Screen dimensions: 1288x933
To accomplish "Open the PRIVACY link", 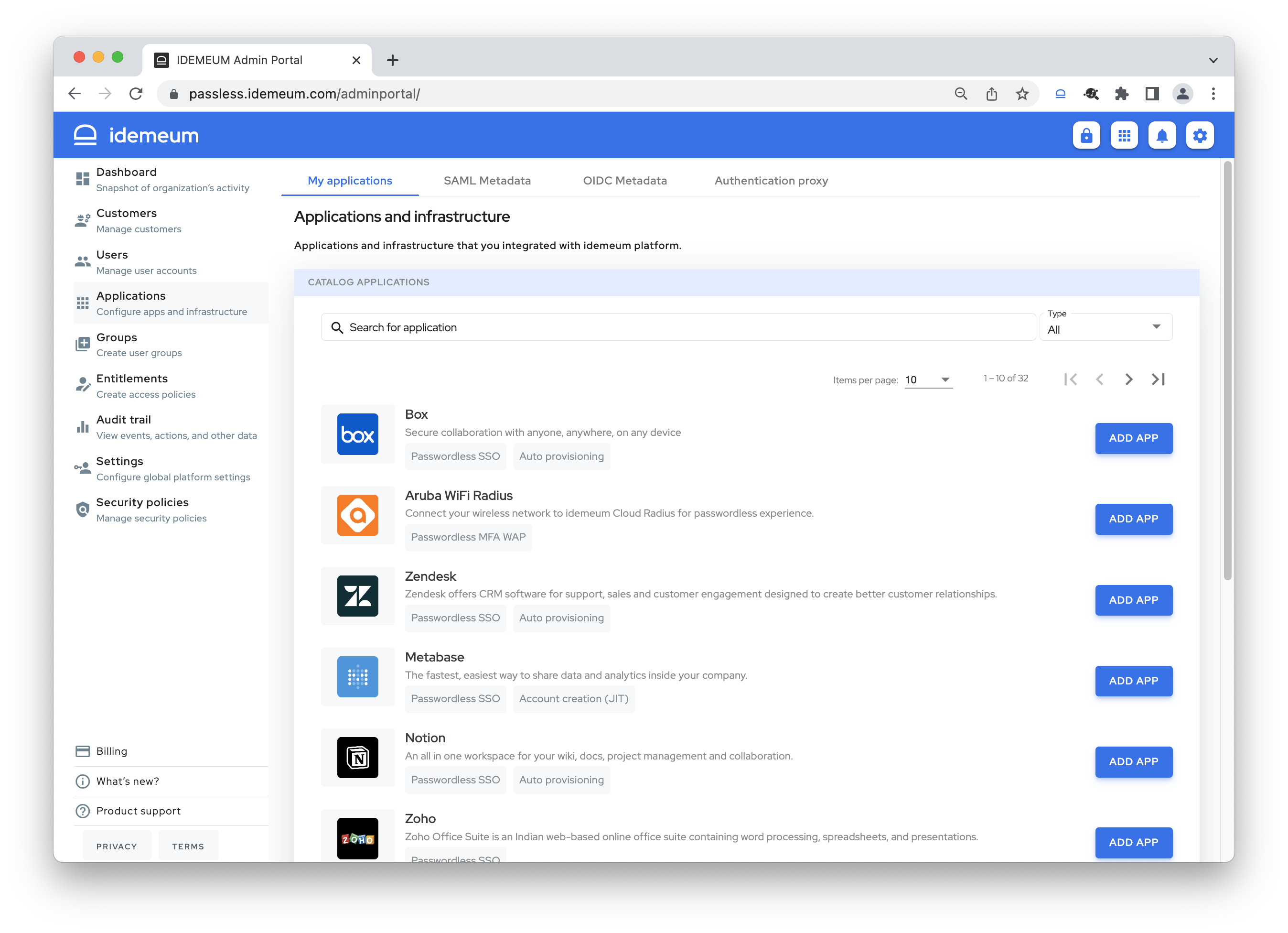I will click(x=117, y=846).
